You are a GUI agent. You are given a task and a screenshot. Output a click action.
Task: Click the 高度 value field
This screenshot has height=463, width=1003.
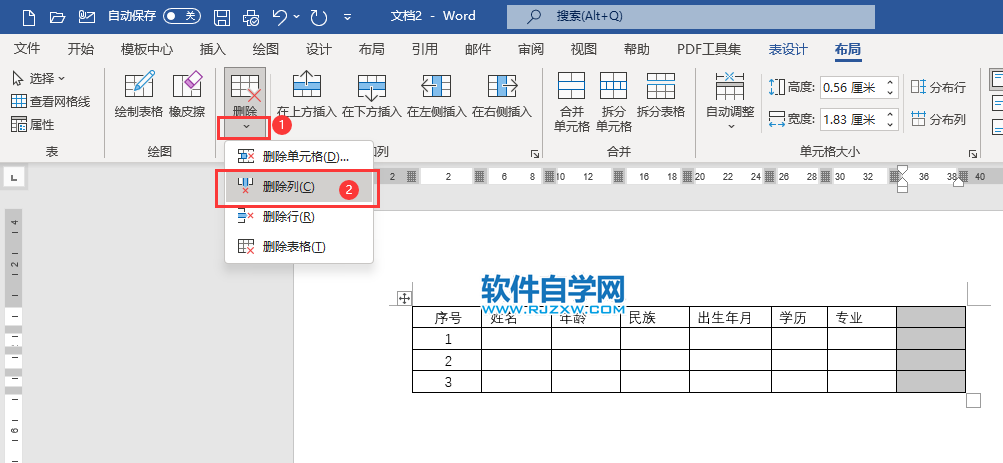point(849,88)
